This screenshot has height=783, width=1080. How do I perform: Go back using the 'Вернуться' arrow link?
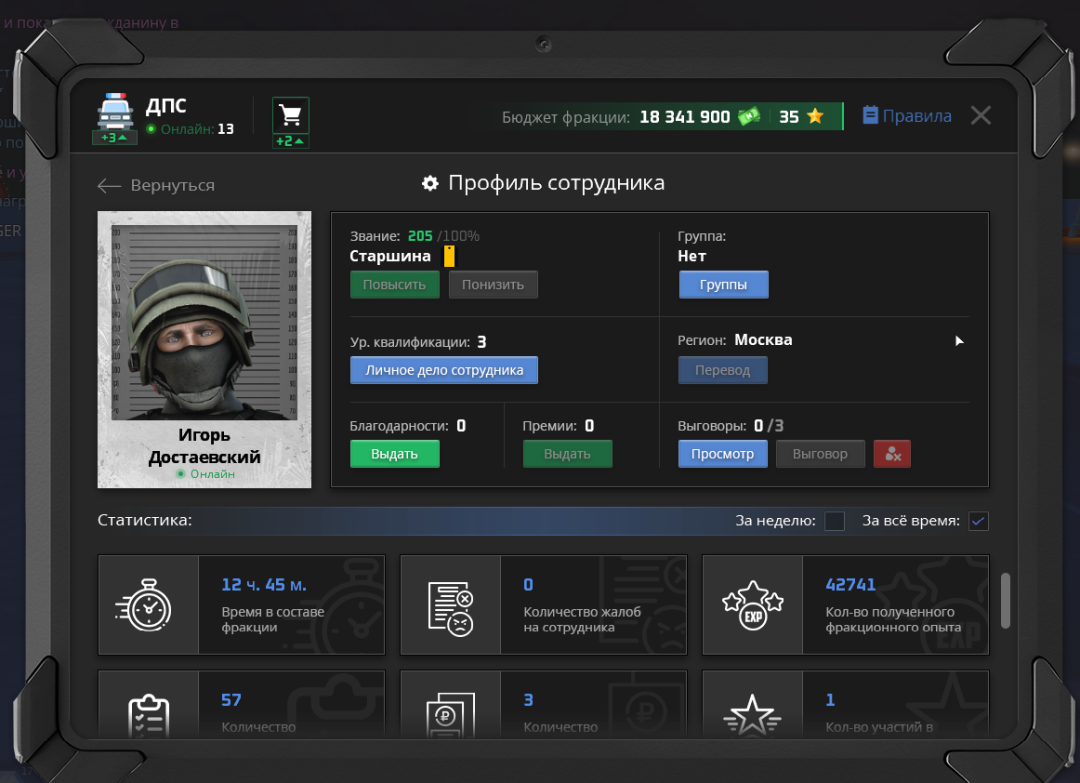(156, 185)
